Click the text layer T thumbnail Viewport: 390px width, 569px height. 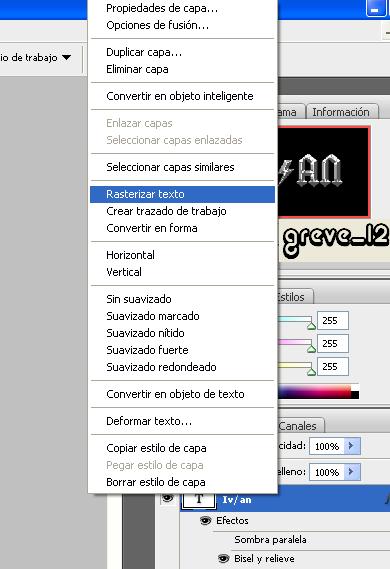(198, 500)
